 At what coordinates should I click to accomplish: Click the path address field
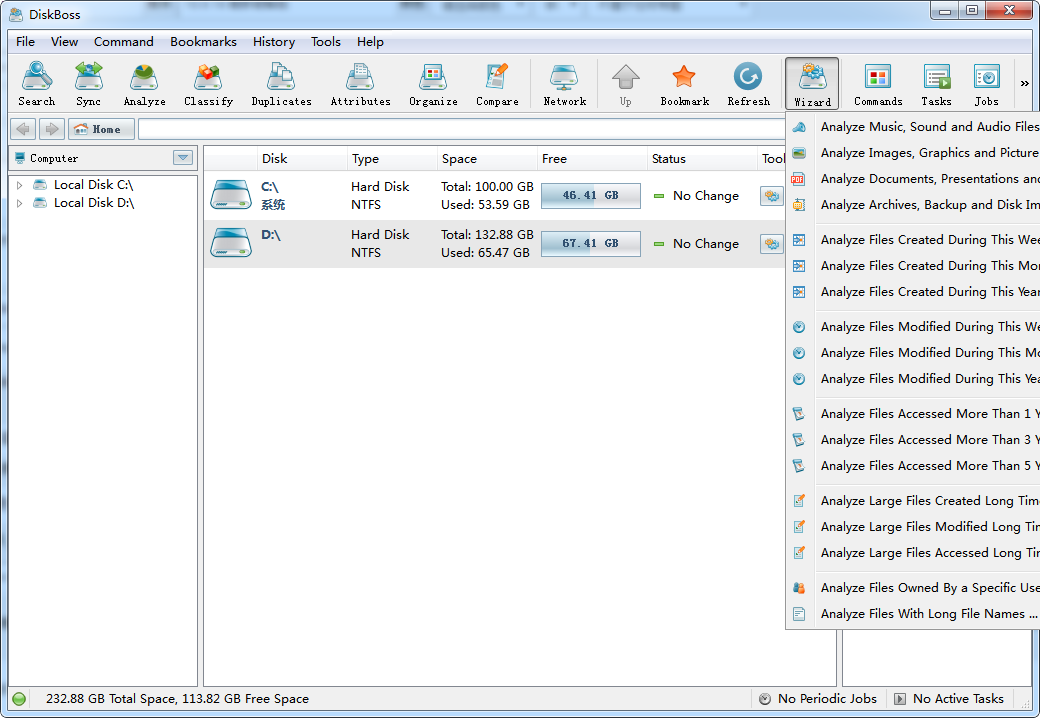click(x=462, y=129)
